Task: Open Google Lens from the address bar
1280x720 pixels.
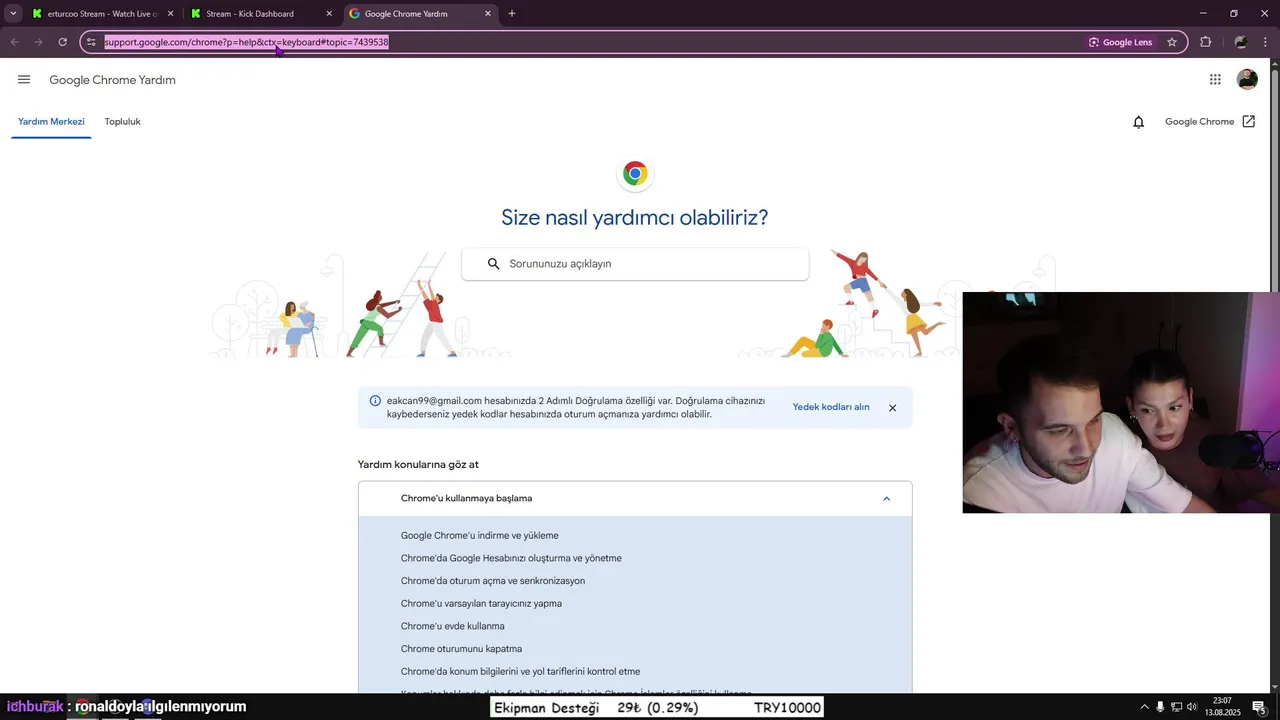Action: tap(1120, 42)
